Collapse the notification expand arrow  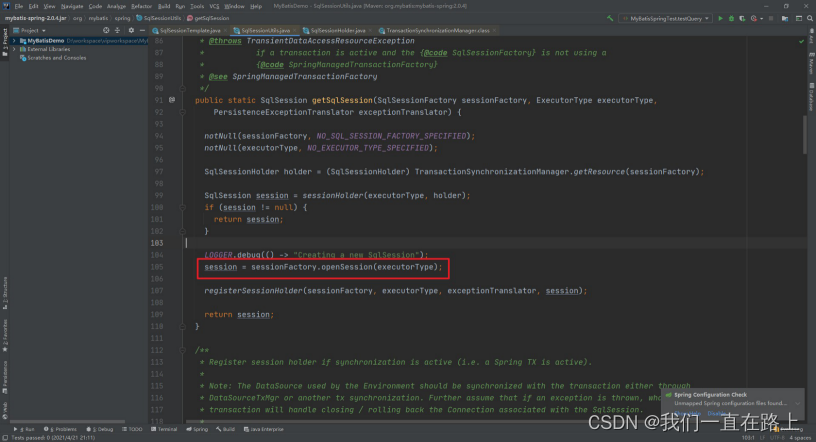pos(797,403)
